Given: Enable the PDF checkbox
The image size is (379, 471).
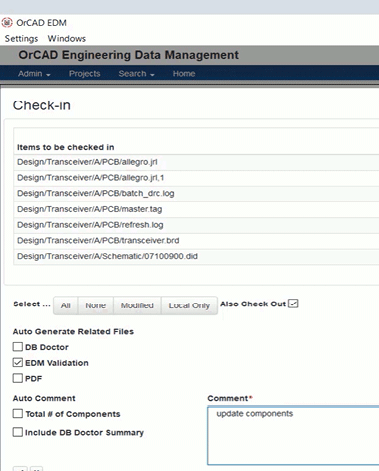Looking at the screenshot, I should click(18, 378).
